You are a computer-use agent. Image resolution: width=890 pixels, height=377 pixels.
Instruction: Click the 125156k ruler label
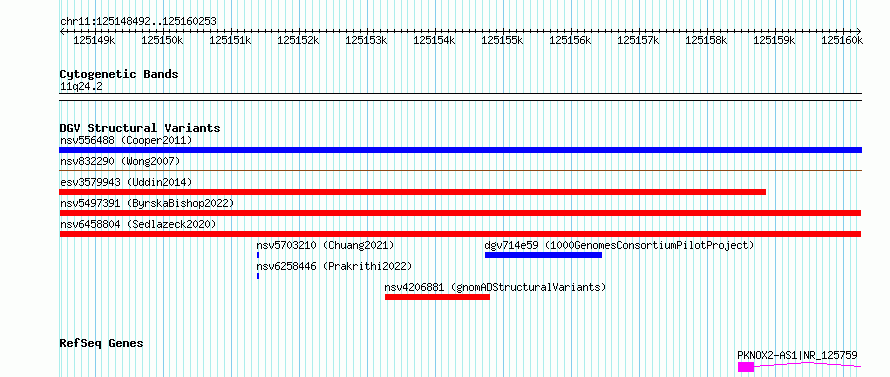click(x=571, y=40)
